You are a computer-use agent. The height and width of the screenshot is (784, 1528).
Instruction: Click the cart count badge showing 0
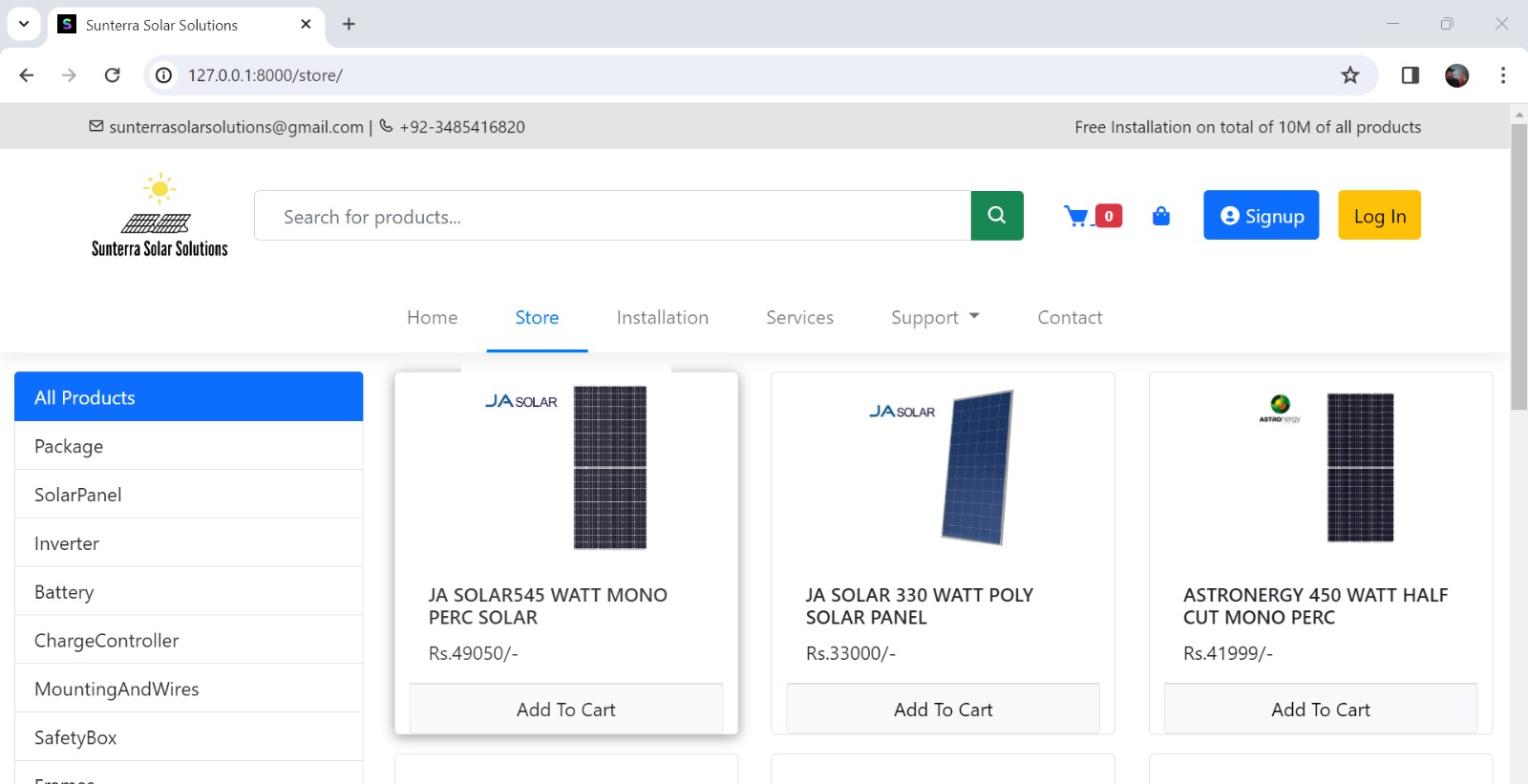click(x=1109, y=216)
